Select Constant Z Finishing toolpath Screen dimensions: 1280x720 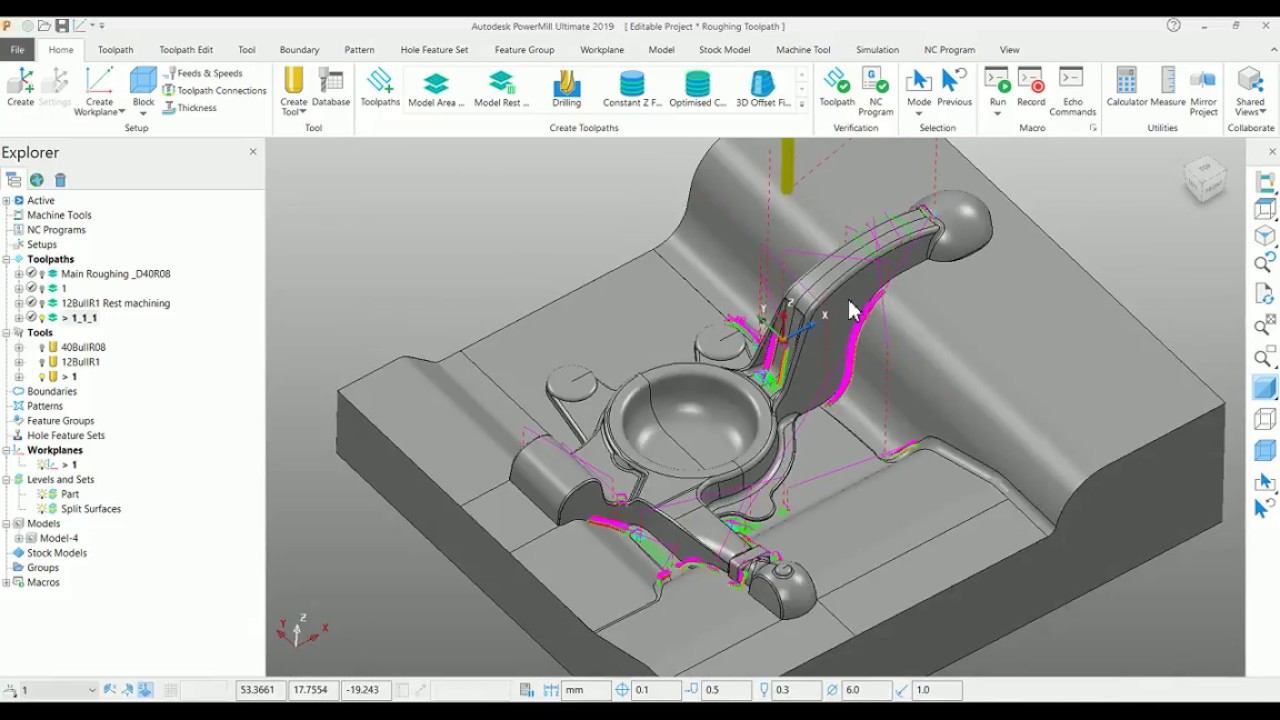point(632,88)
